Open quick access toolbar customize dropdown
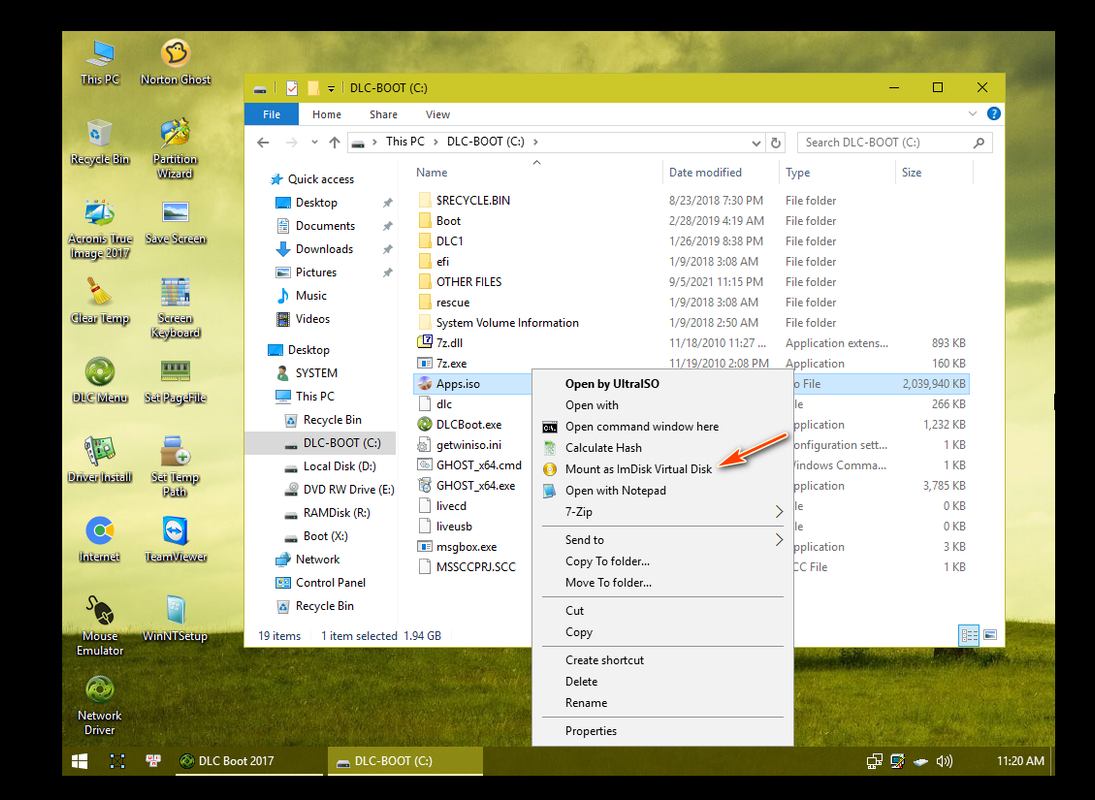The image size is (1095, 800). [331, 88]
